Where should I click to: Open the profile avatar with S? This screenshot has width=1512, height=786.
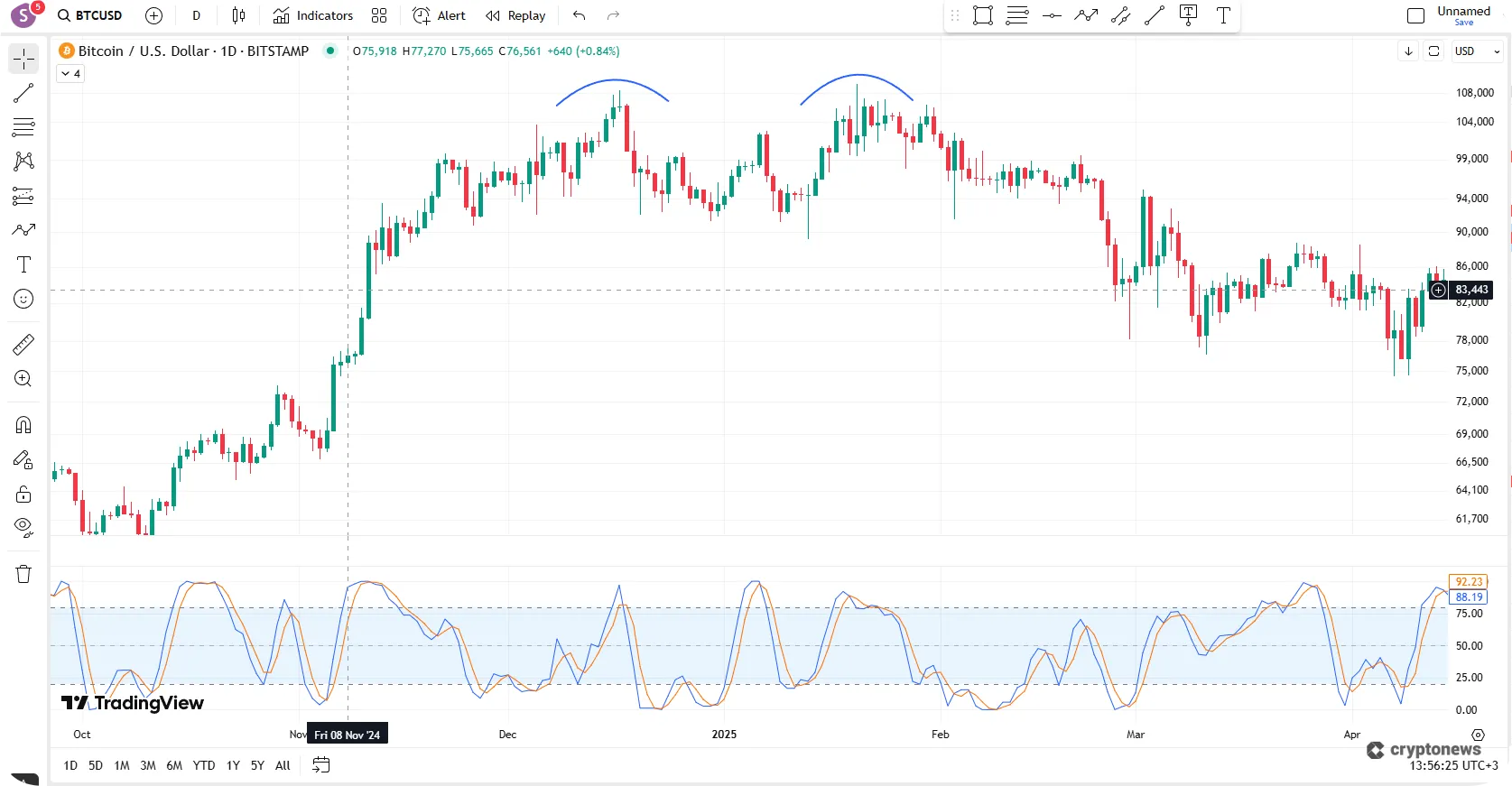point(23,15)
